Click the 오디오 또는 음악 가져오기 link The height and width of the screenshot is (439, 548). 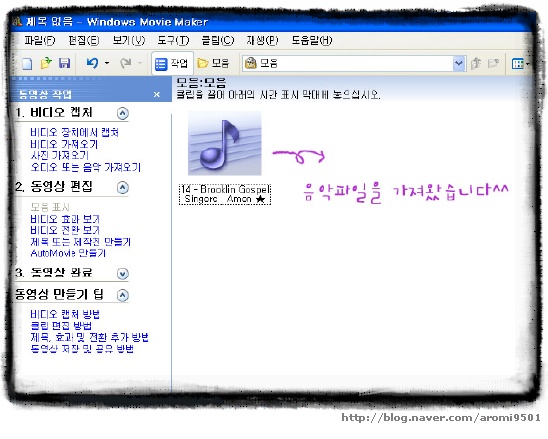pyautogui.click(x=86, y=167)
